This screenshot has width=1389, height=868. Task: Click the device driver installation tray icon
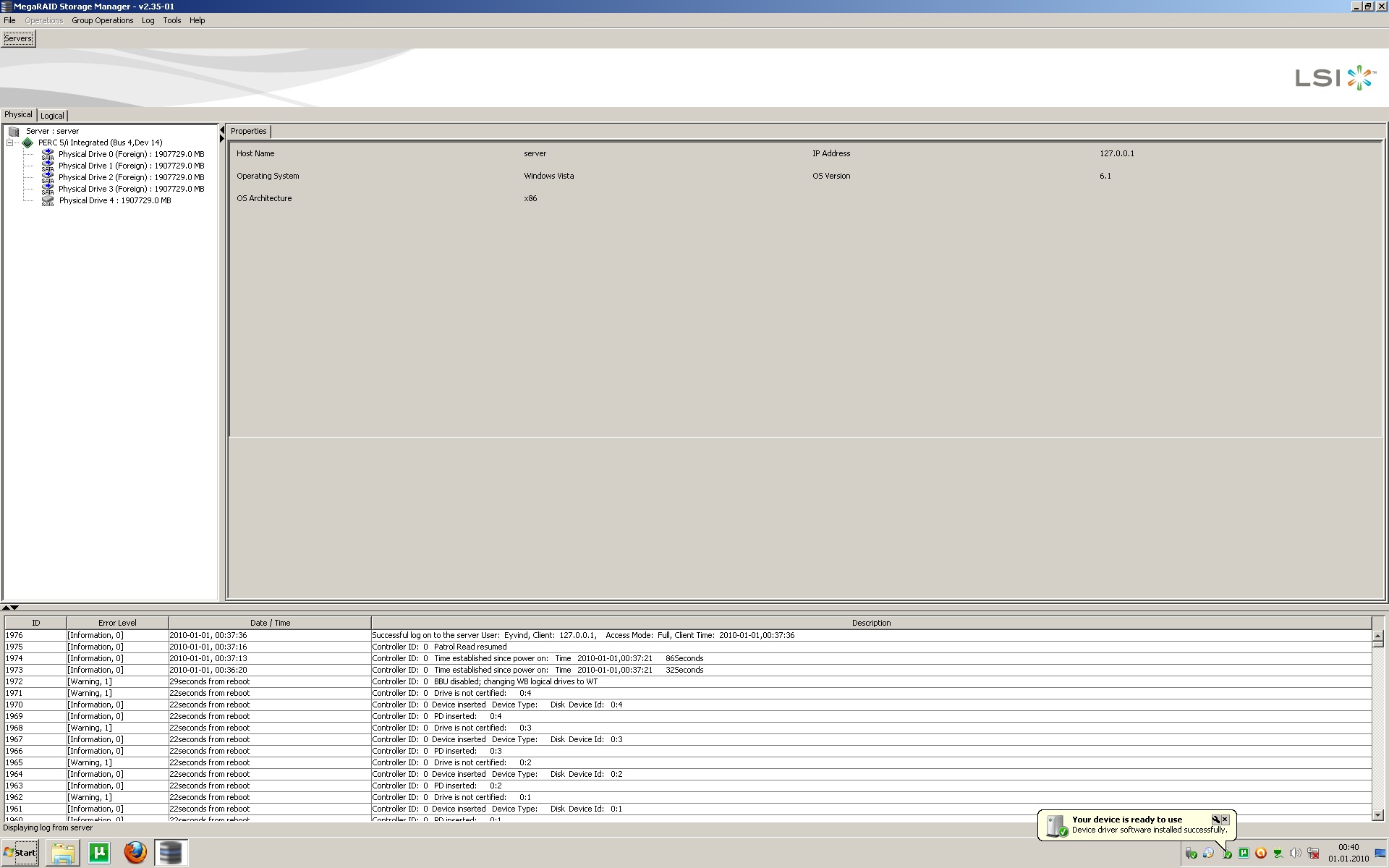pos(1226,854)
